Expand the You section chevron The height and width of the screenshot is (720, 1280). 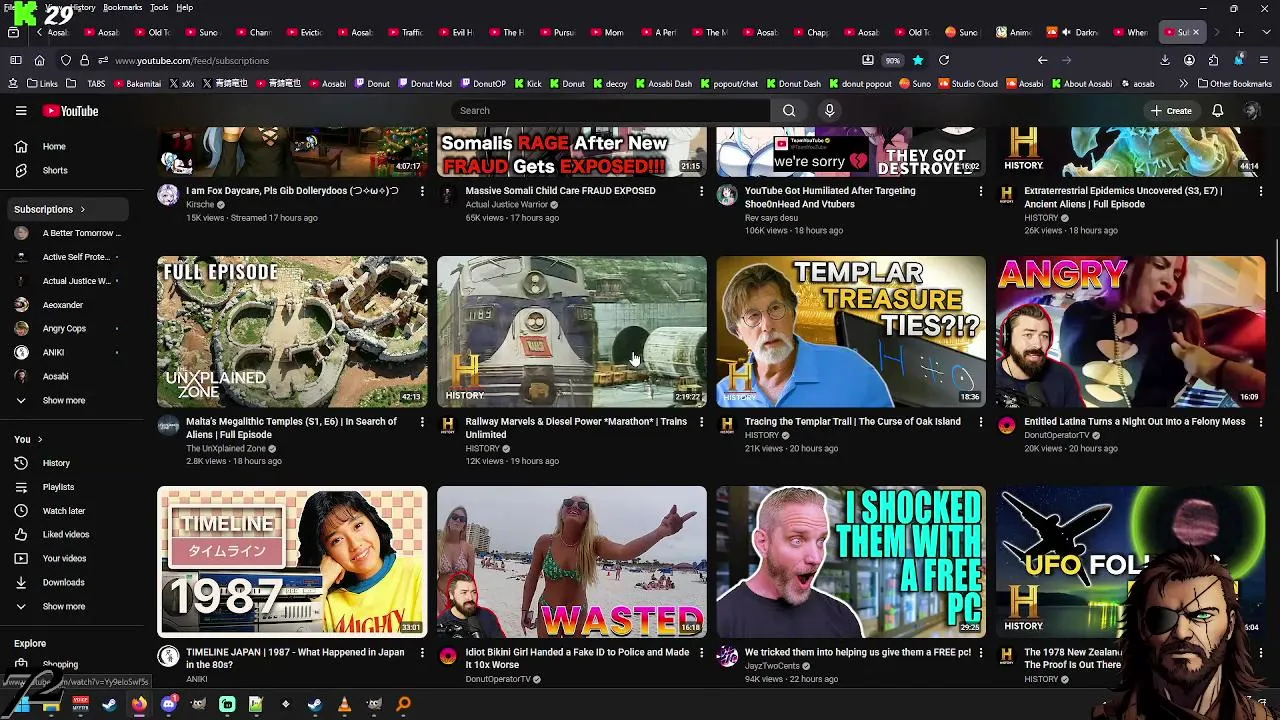39,440
